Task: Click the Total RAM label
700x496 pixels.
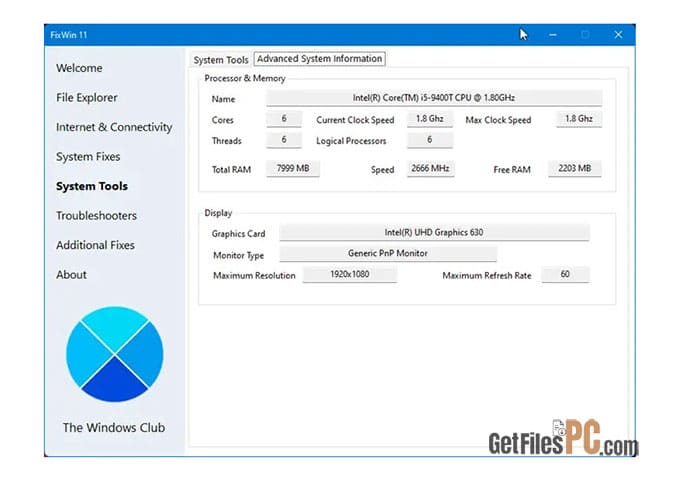Action: [231, 170]
